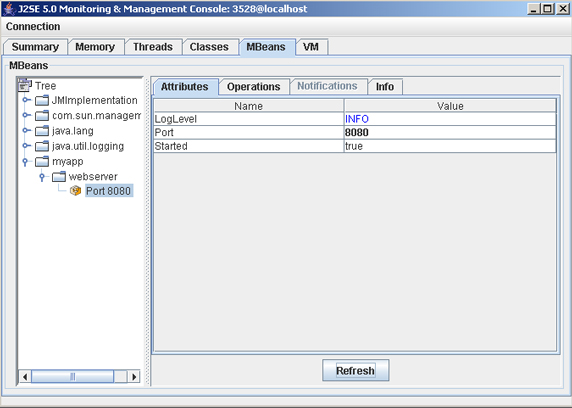Viewport: 572px width, 408px height.
Task: Expand the com.sun.management tree node
Action: [x=26, y=115]
